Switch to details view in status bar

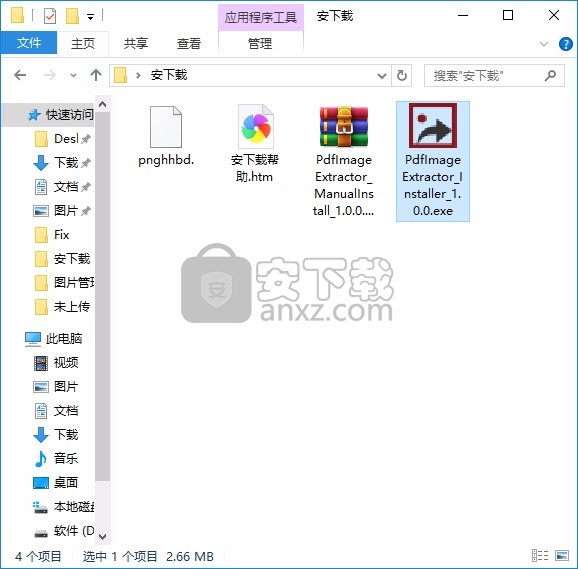(x=540, y=555)
